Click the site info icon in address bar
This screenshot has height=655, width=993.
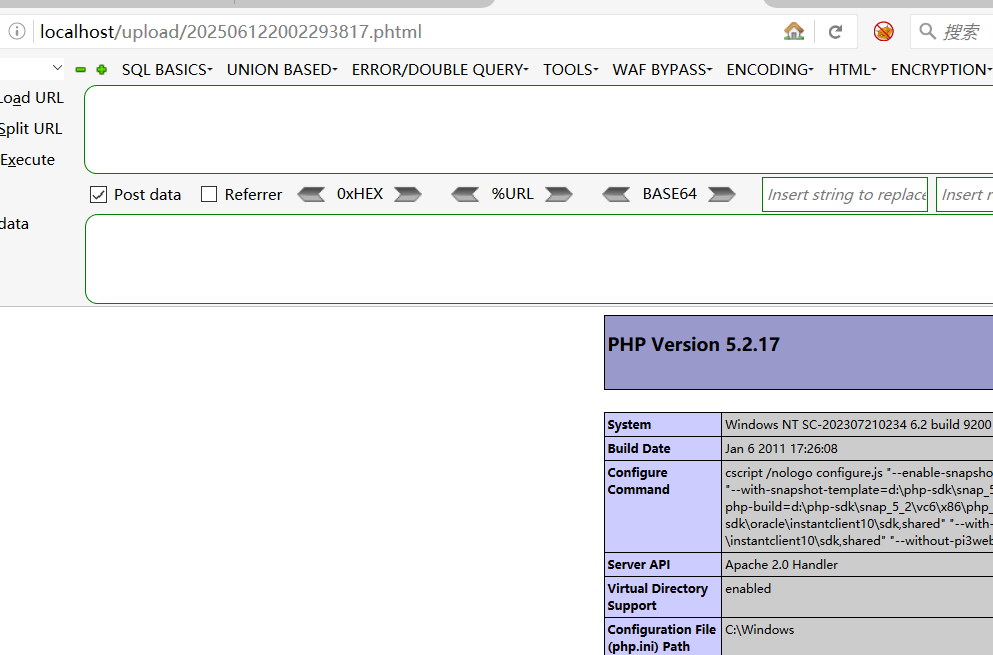[17, 31]
